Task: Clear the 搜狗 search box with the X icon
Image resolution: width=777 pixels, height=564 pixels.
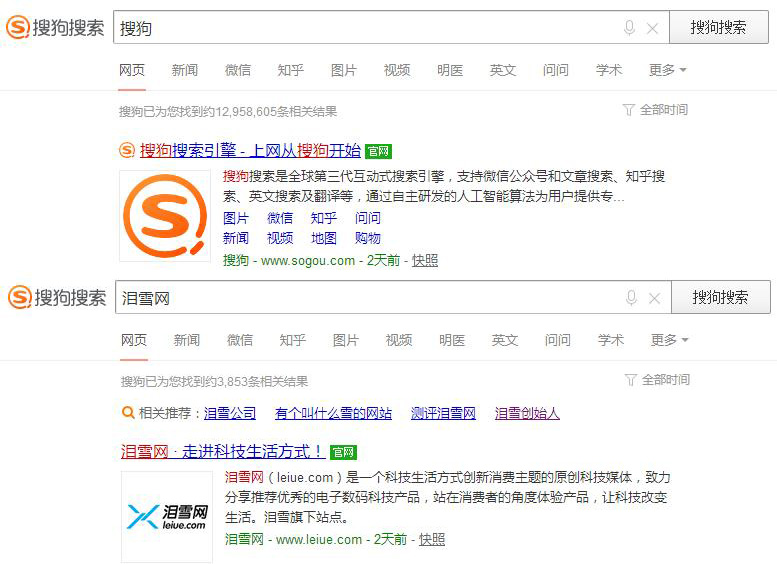Action: tap(653, 29)
